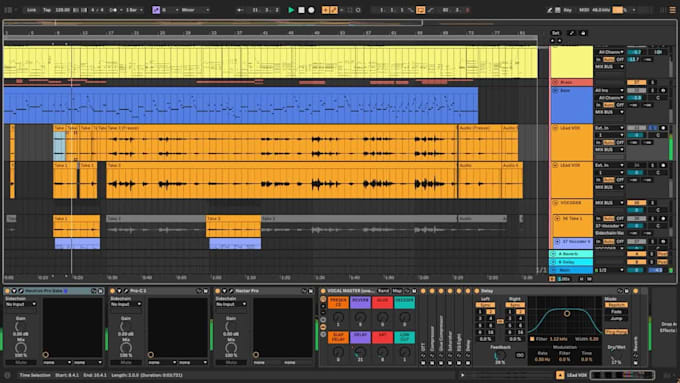Toggle Pro-C 2 device activator
The width and height of the screenshot is (680, 383).
click(112, 291)
